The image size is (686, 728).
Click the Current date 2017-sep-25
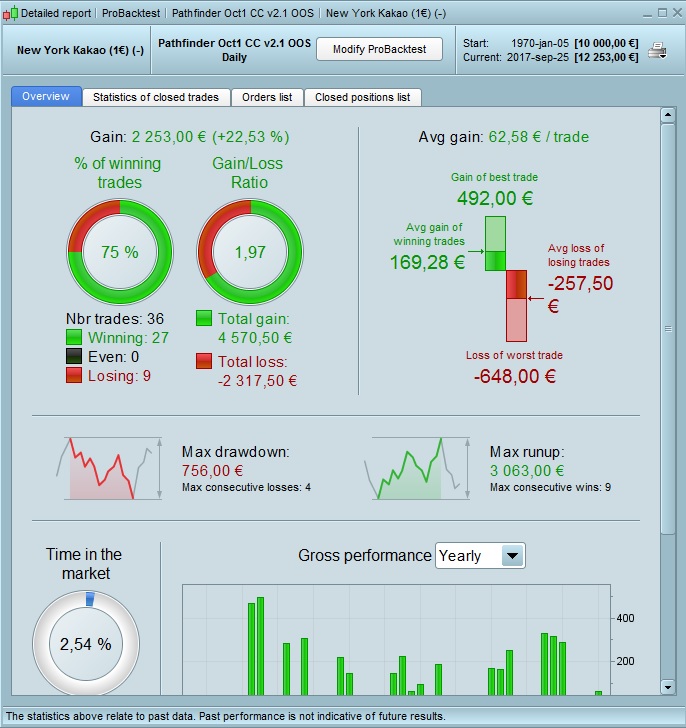[x=538, y=58]
